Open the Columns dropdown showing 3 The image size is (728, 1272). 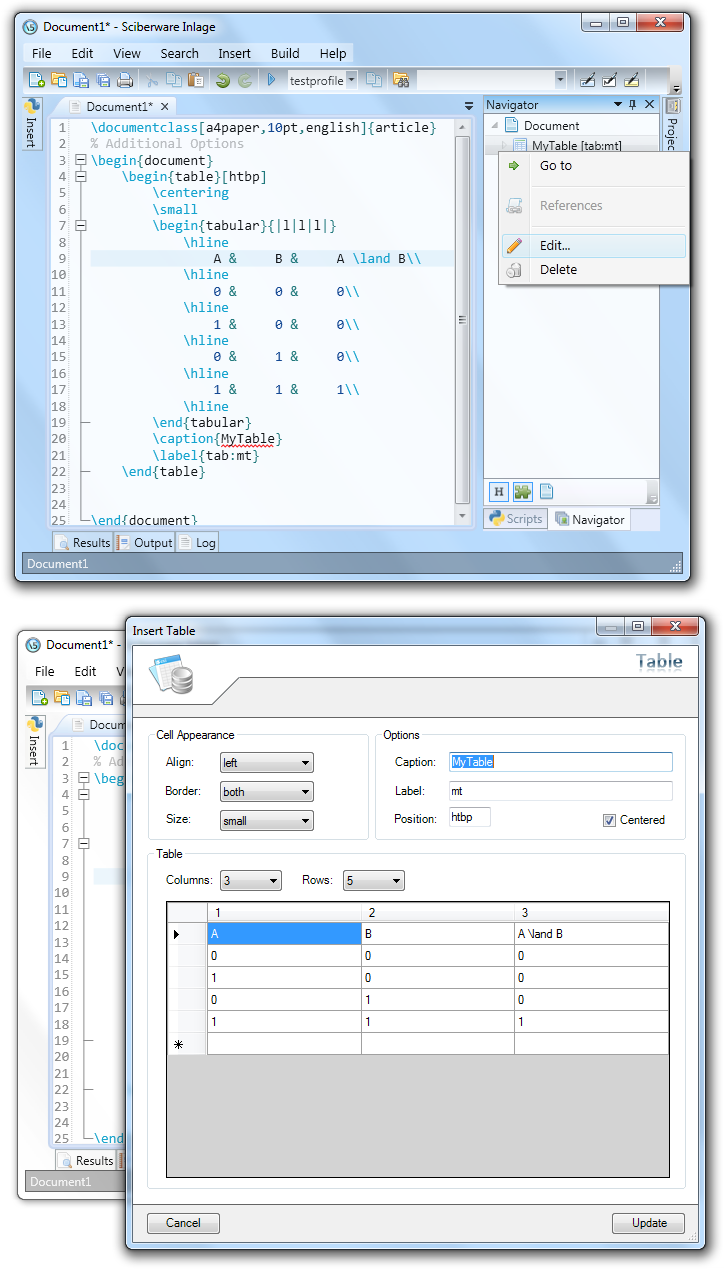(273, 881)
